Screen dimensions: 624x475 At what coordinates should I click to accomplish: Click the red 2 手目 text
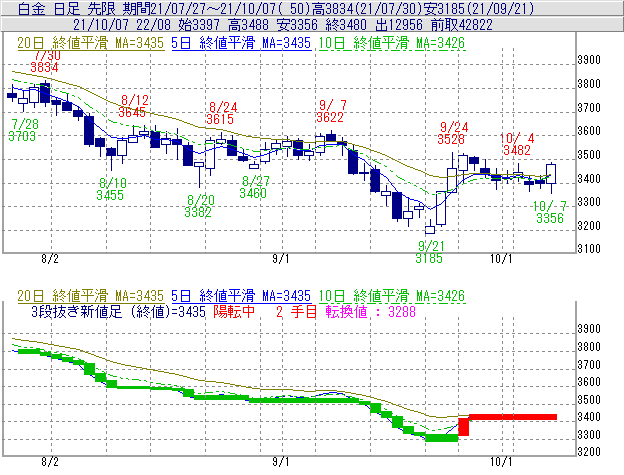[x=296, y=311]
